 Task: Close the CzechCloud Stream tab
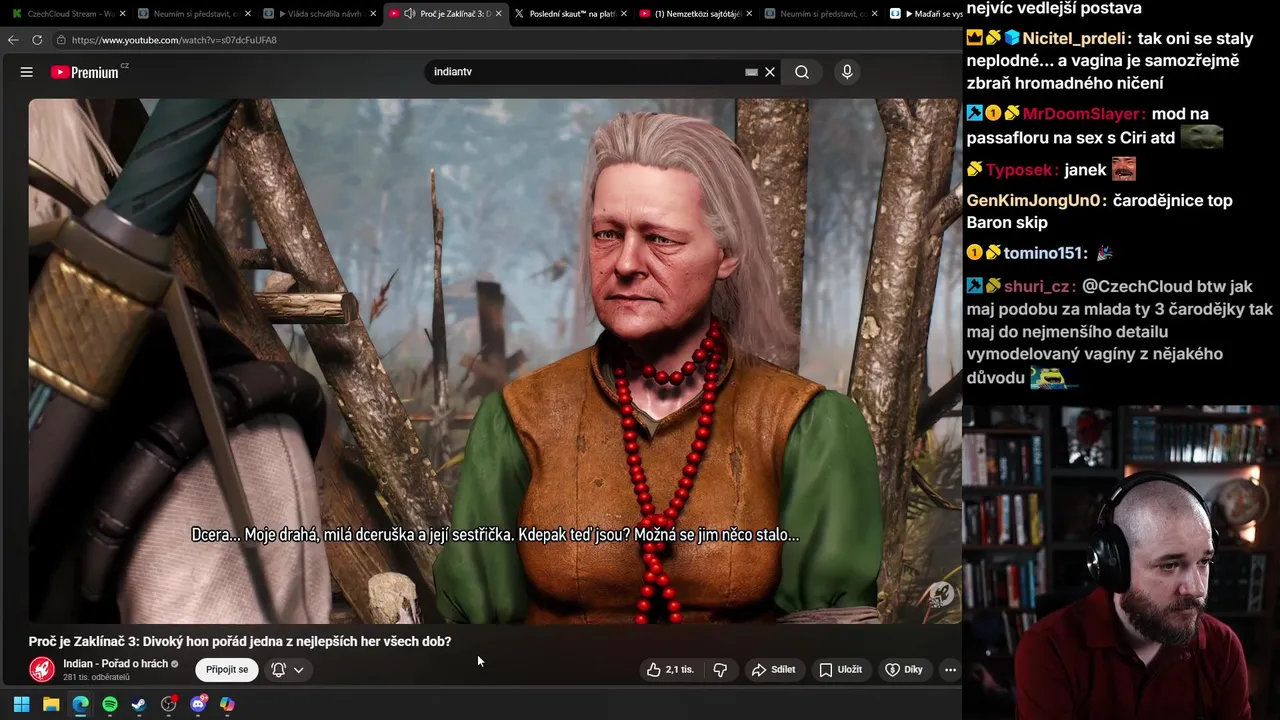click(x=122, y=14)
